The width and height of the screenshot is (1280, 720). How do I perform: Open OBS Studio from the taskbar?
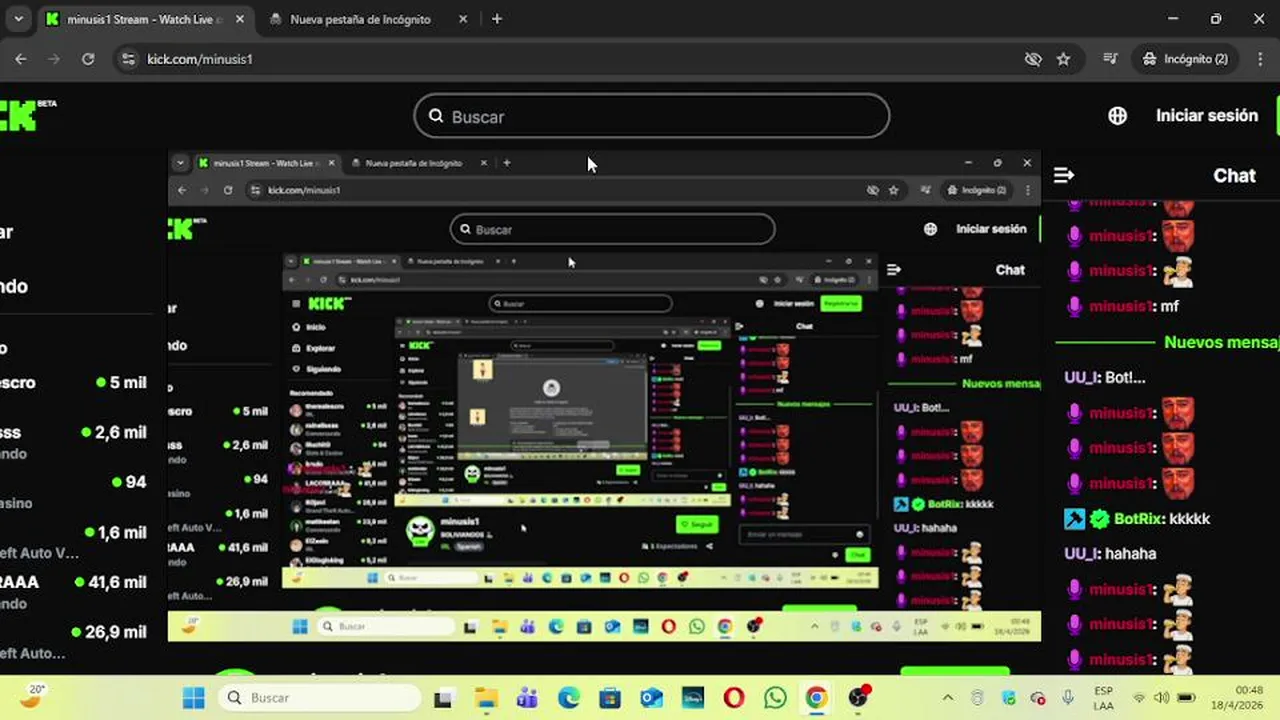859,697
